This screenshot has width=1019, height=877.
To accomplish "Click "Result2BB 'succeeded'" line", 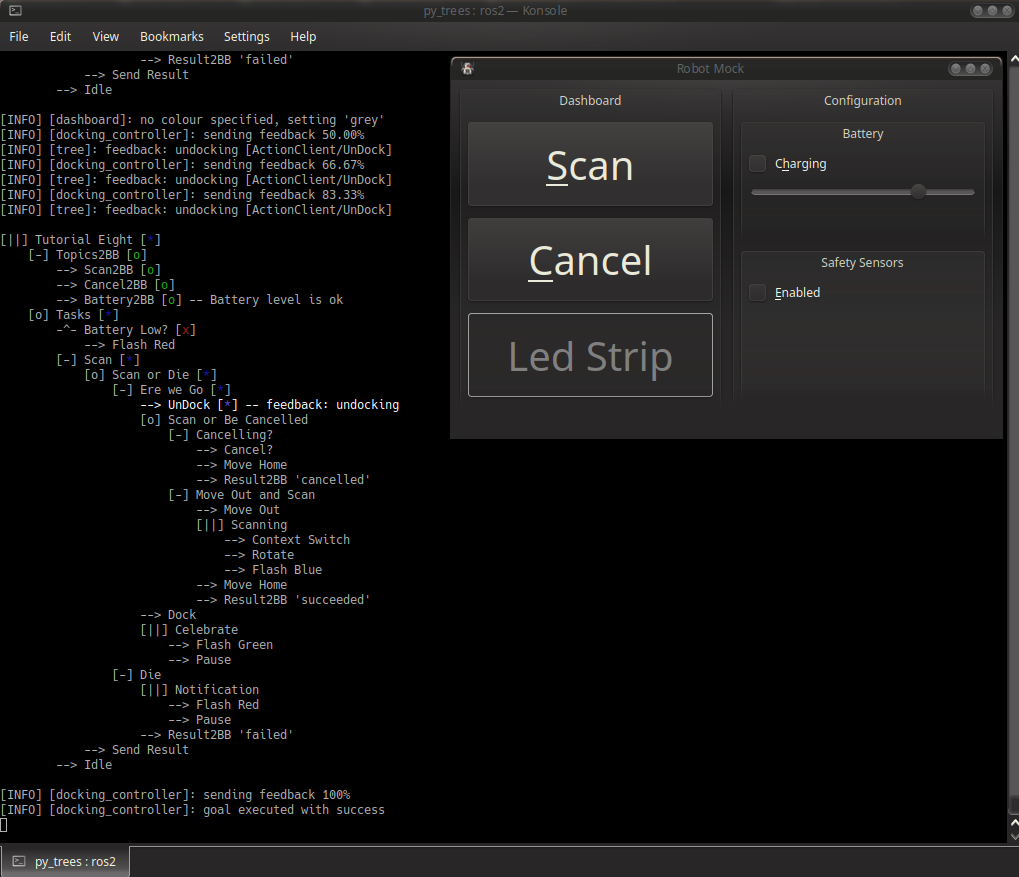I will pos(283,599).
